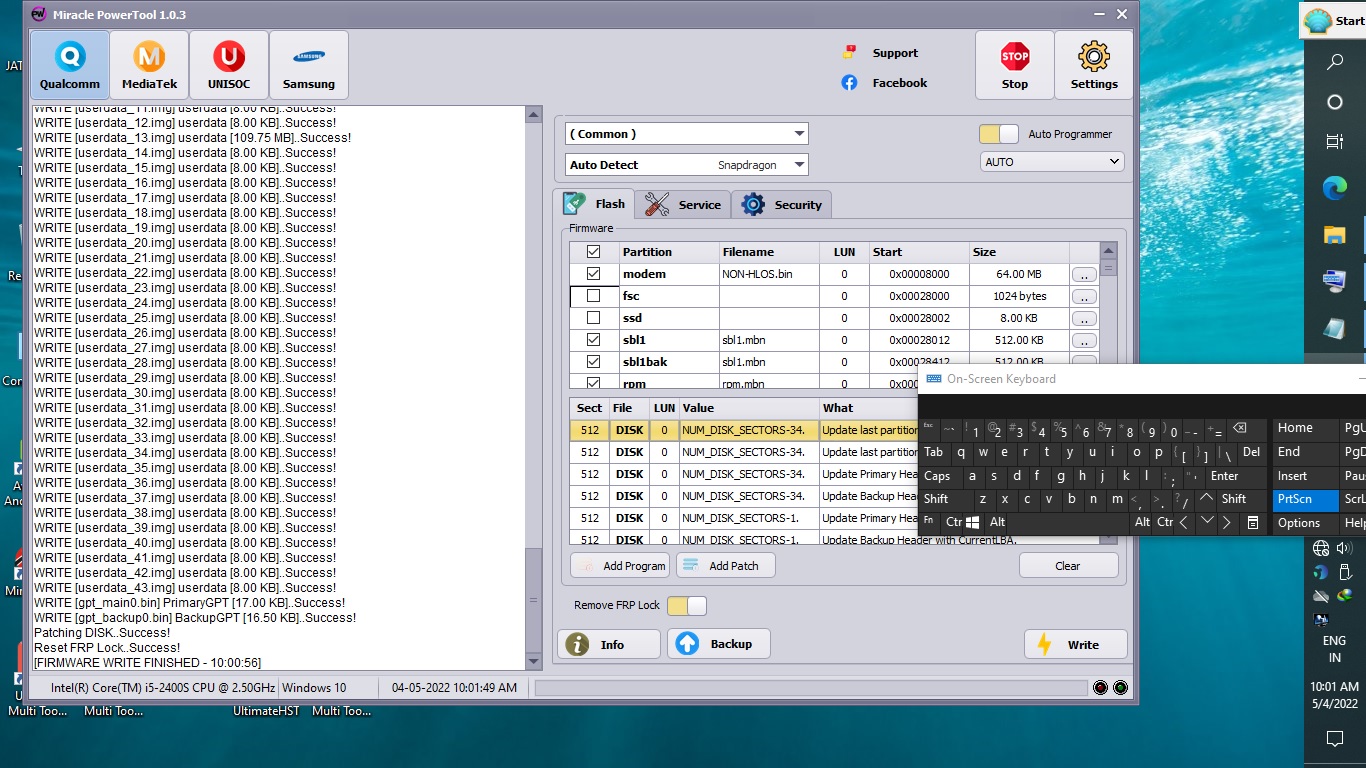The height and width of the screenshot is (768, 1366).
Task: Browse file for the modem partition
Action: click(x=1084, y=274)
